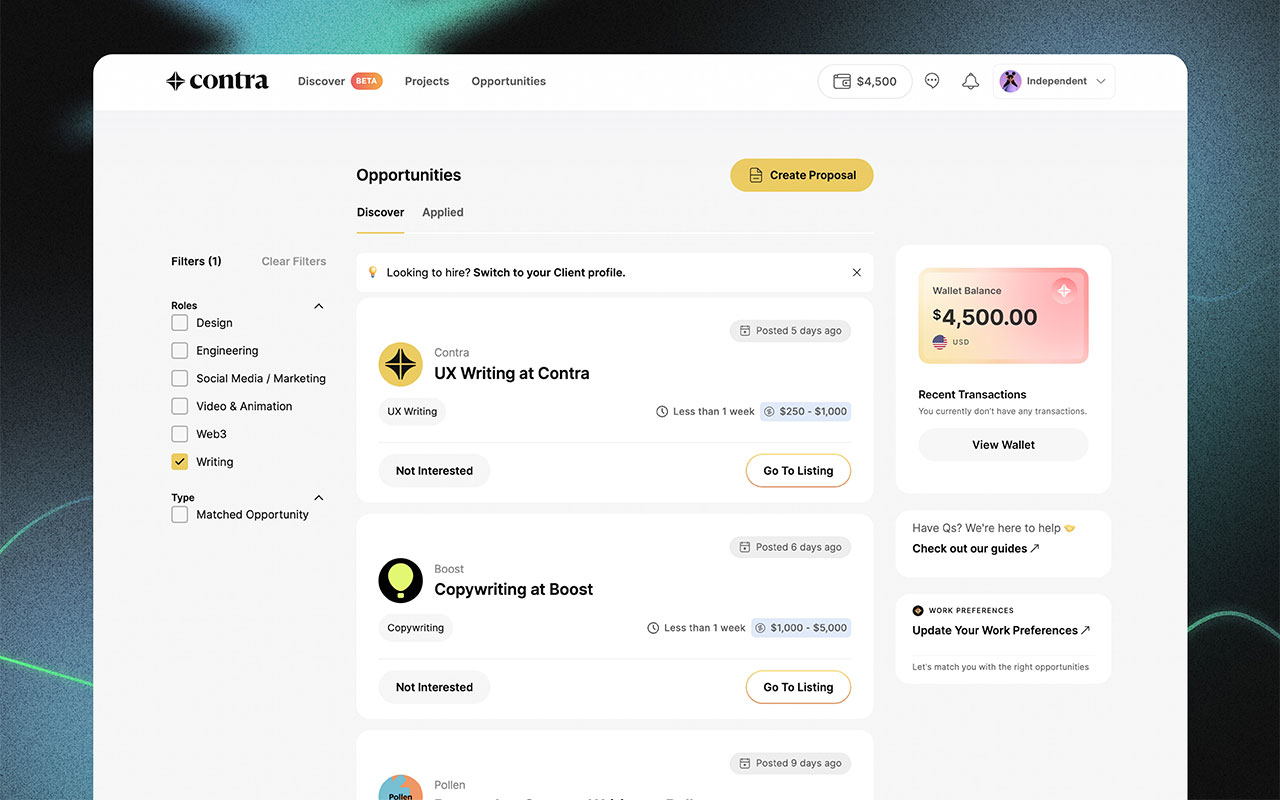Click the US flag USD currency icon

tap(940, 342)
